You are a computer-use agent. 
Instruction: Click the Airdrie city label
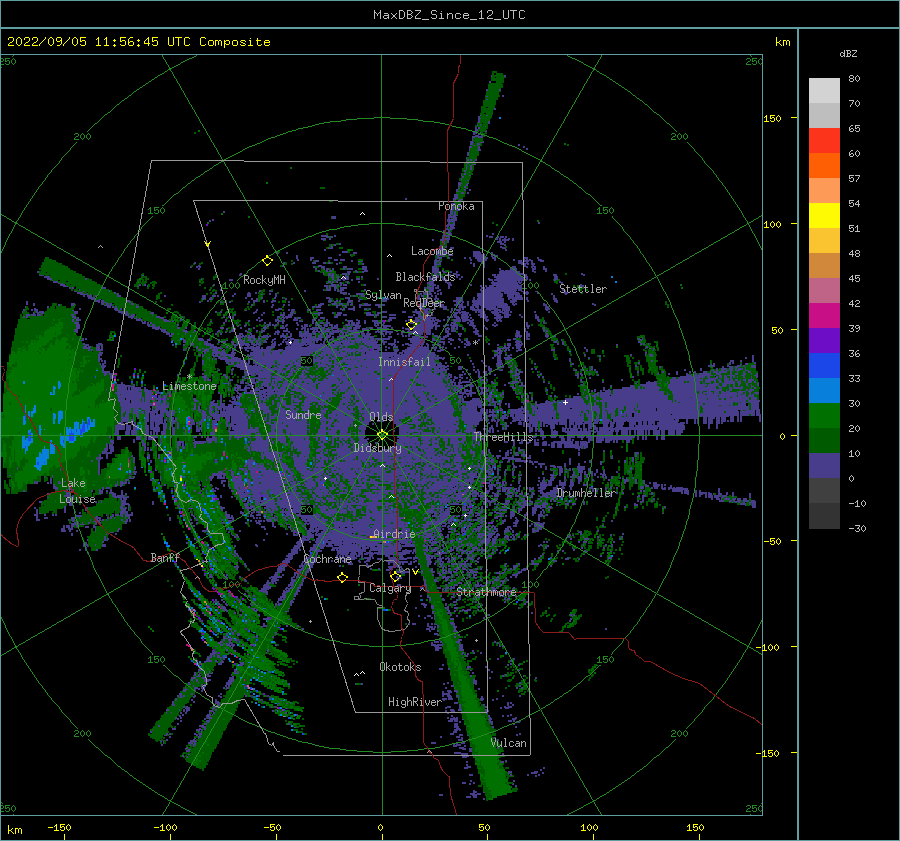pos(394,534)
